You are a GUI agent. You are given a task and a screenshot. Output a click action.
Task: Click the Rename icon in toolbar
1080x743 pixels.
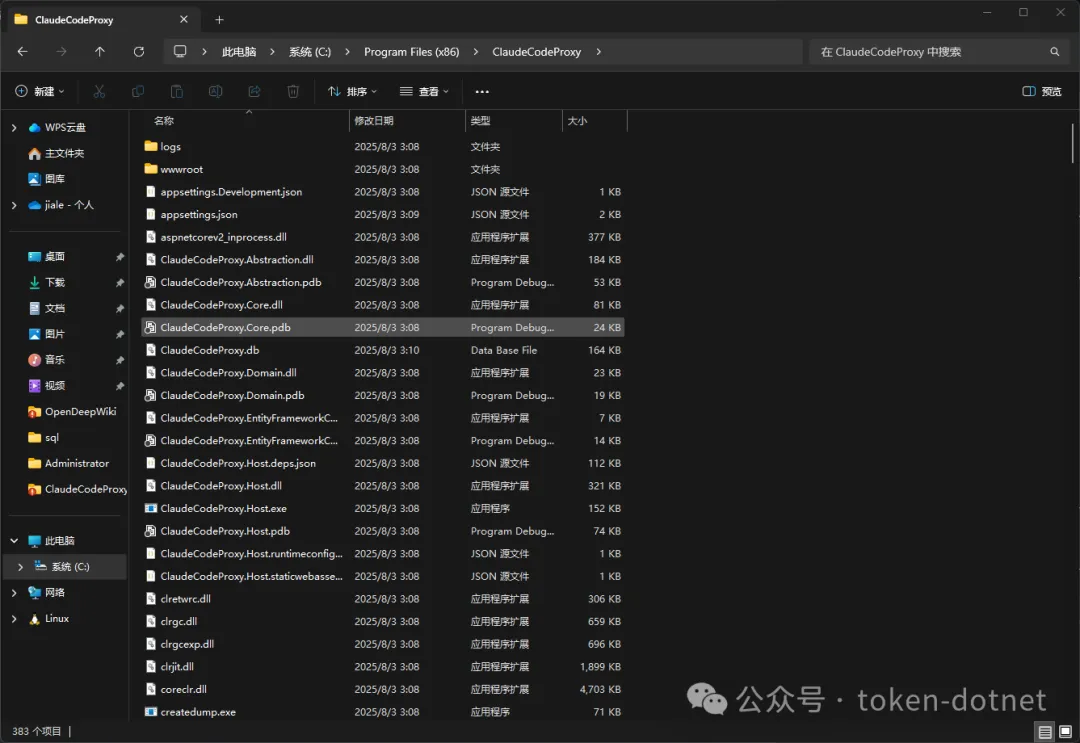pos(216,92)
